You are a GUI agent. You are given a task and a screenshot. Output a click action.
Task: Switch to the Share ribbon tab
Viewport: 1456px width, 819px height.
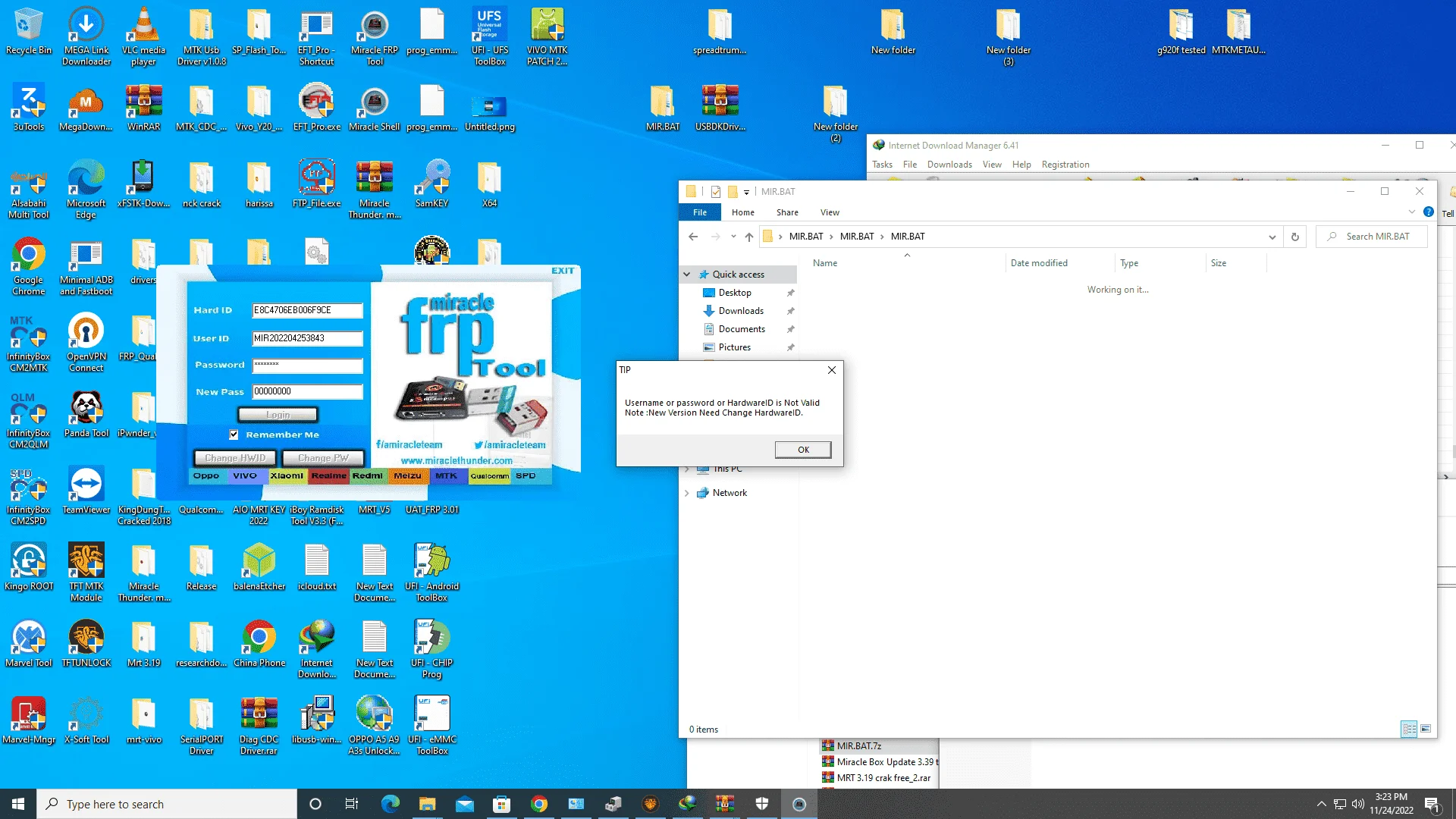787,212
